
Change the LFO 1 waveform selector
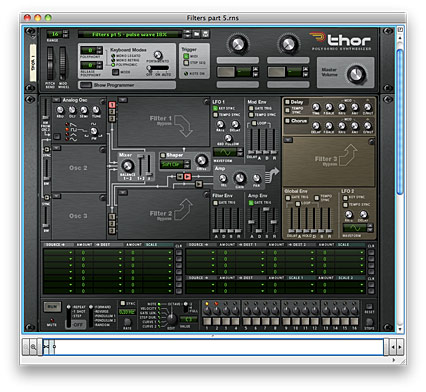(x=228, y=152)
